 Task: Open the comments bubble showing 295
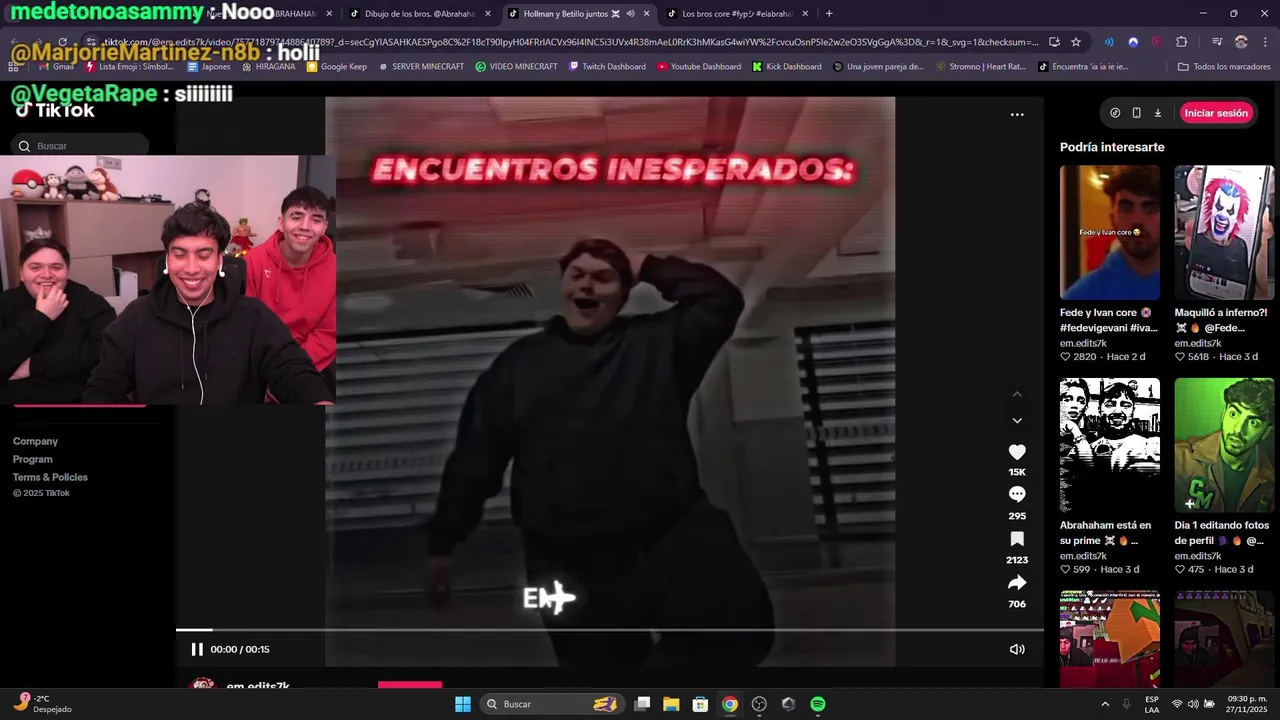pos(1017,494)
